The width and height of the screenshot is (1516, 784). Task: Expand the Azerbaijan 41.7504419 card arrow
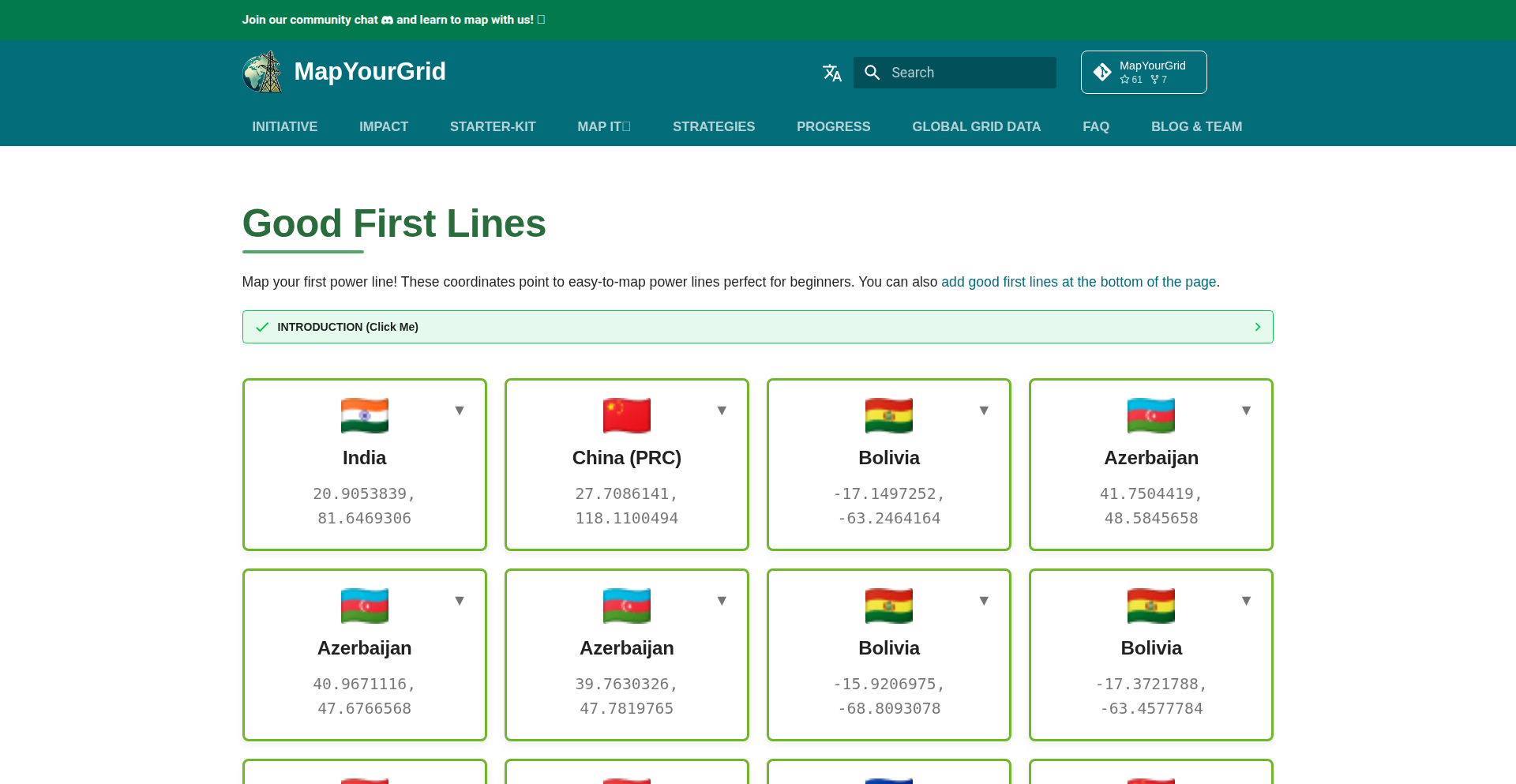click(x=1246, y=411)
